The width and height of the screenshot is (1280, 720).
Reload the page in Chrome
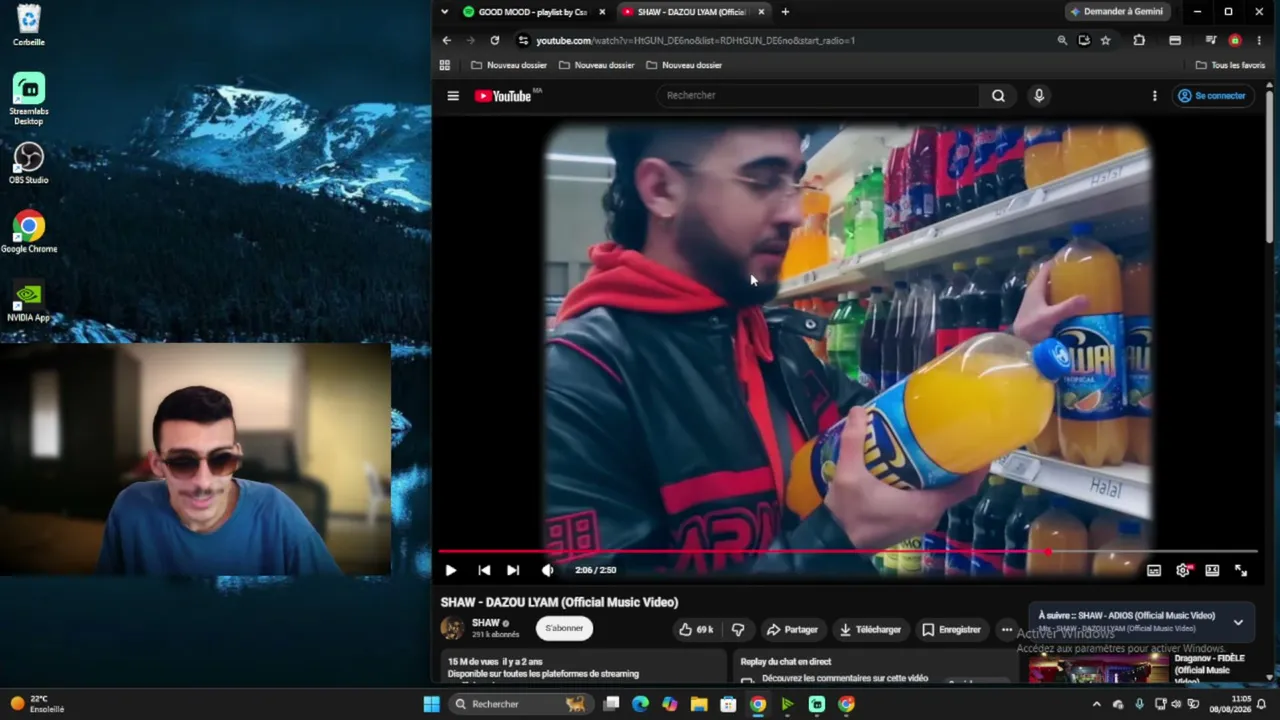pyautogui.click(x=494, y=40)
